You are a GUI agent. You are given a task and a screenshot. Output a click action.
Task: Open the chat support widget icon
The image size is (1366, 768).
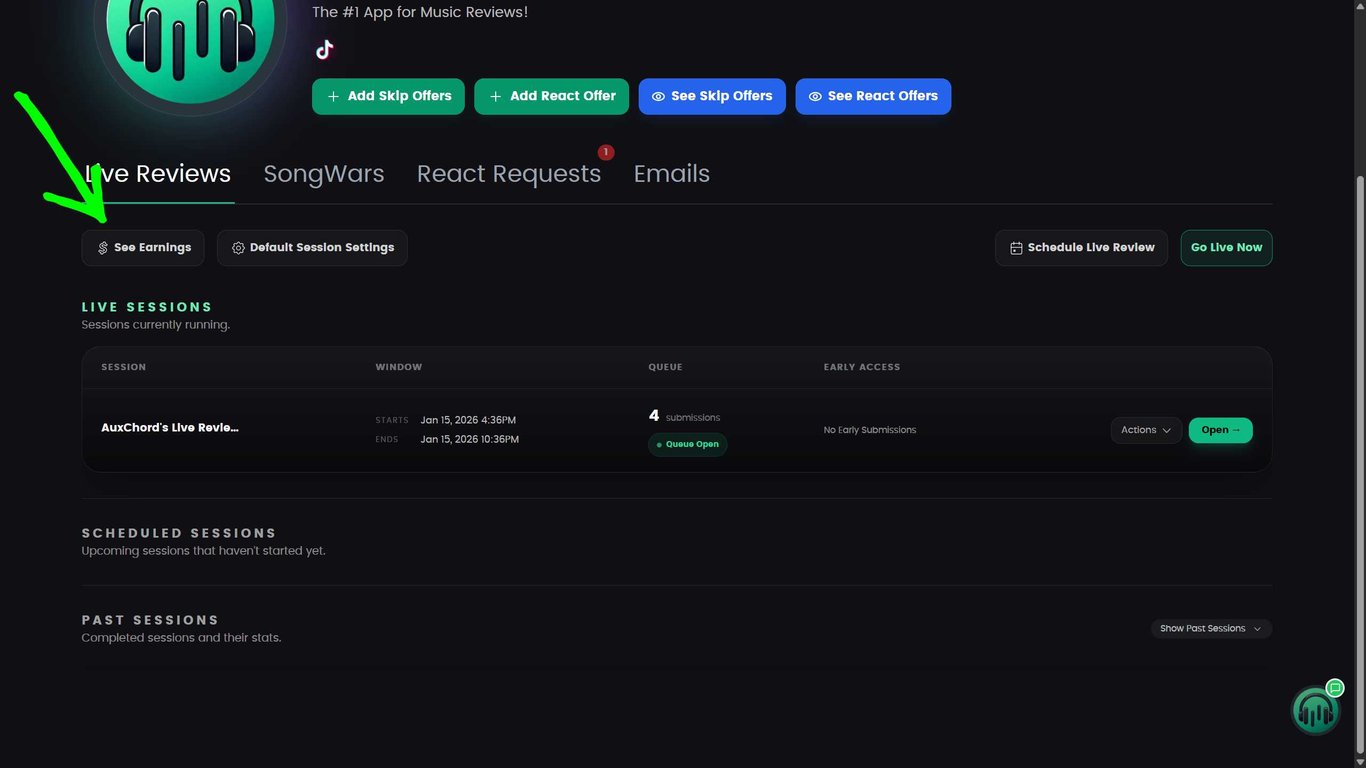pos(1315,710)
